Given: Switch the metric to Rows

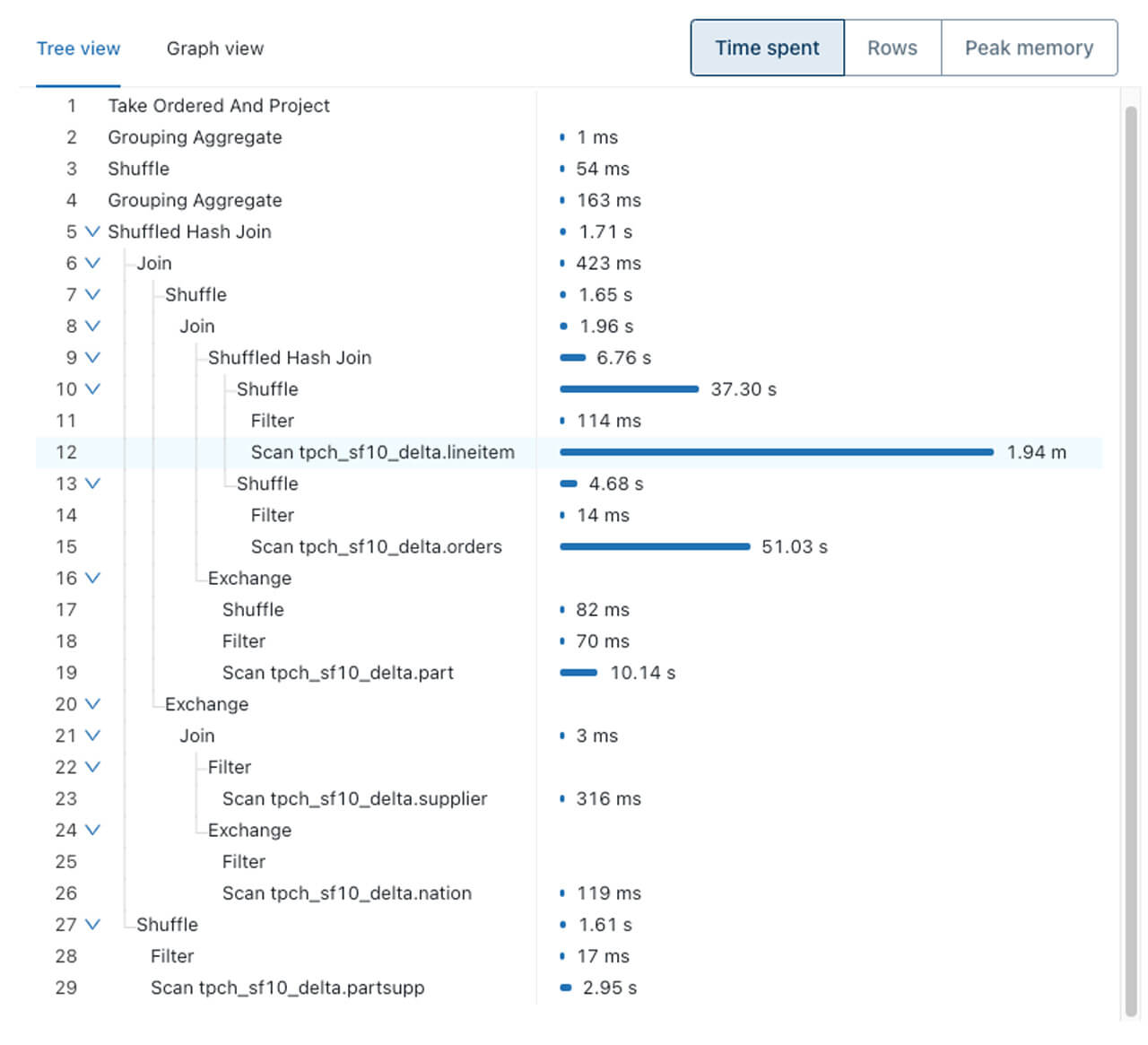Looking at the screenshot, I should click(x=892, y=48).
